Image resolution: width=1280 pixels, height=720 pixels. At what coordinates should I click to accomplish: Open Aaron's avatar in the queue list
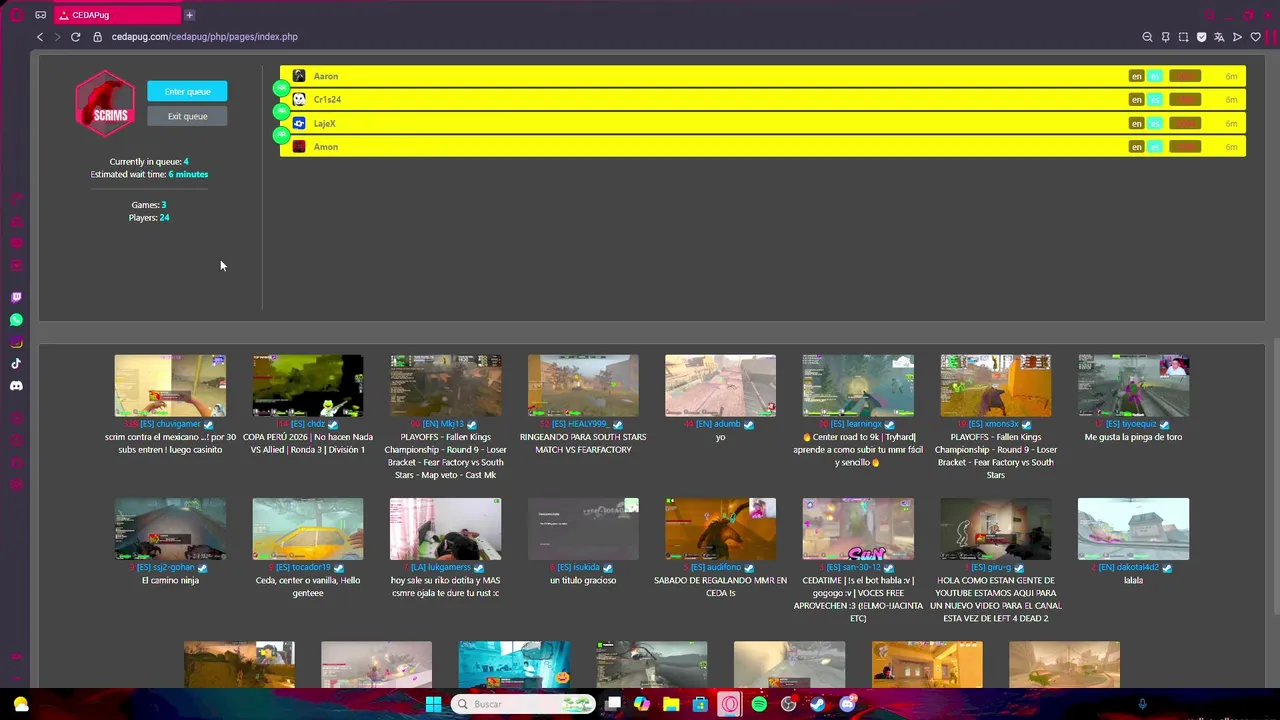(299, 76)
